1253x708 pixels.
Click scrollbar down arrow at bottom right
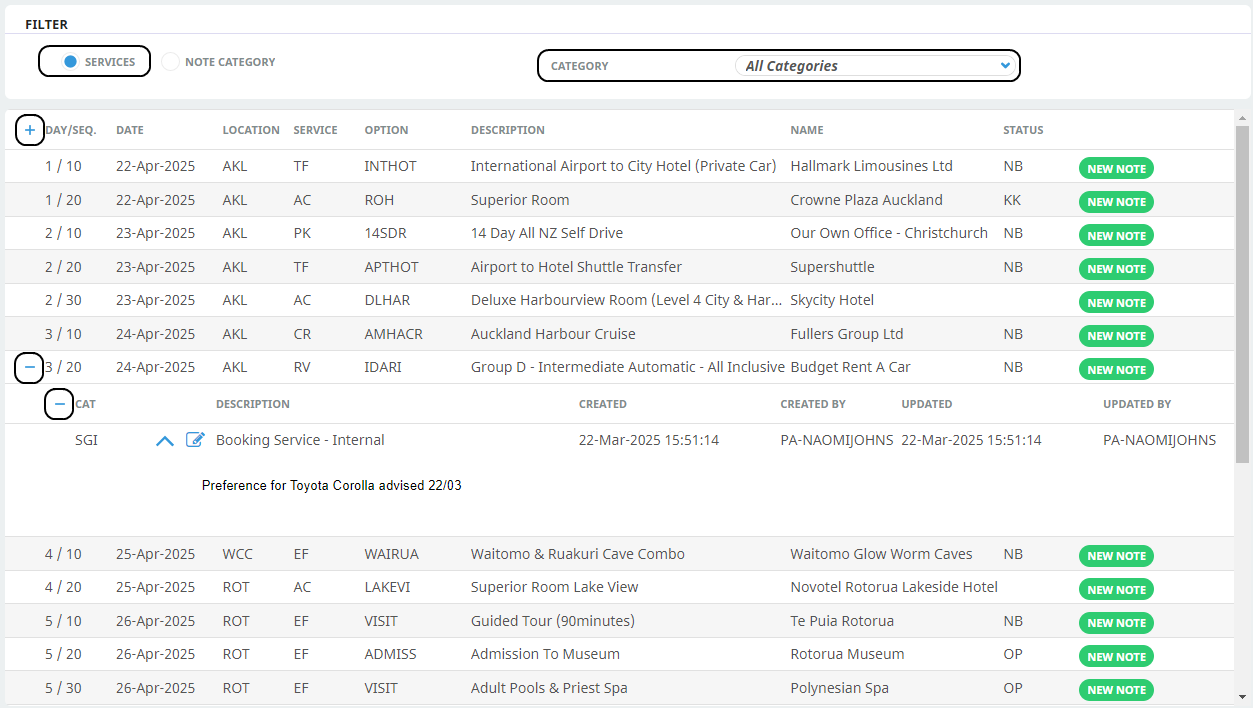[1243, 697]
